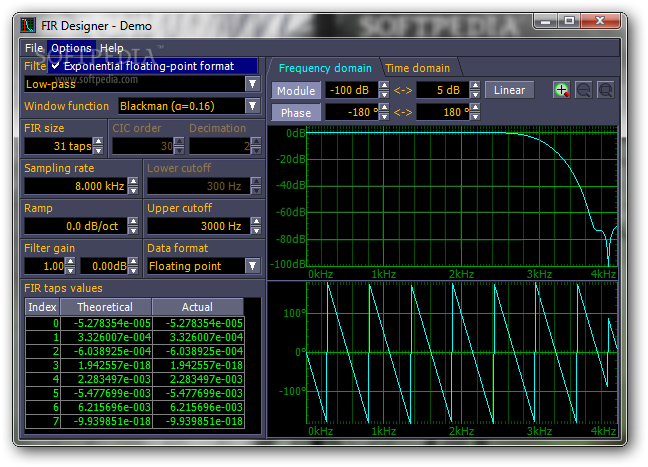The width and height of the screenshot is (648, 467).
Task: Click the Ramp dB/oct spinner arrows
Action: pyautogui.click(x=133, y=226)
